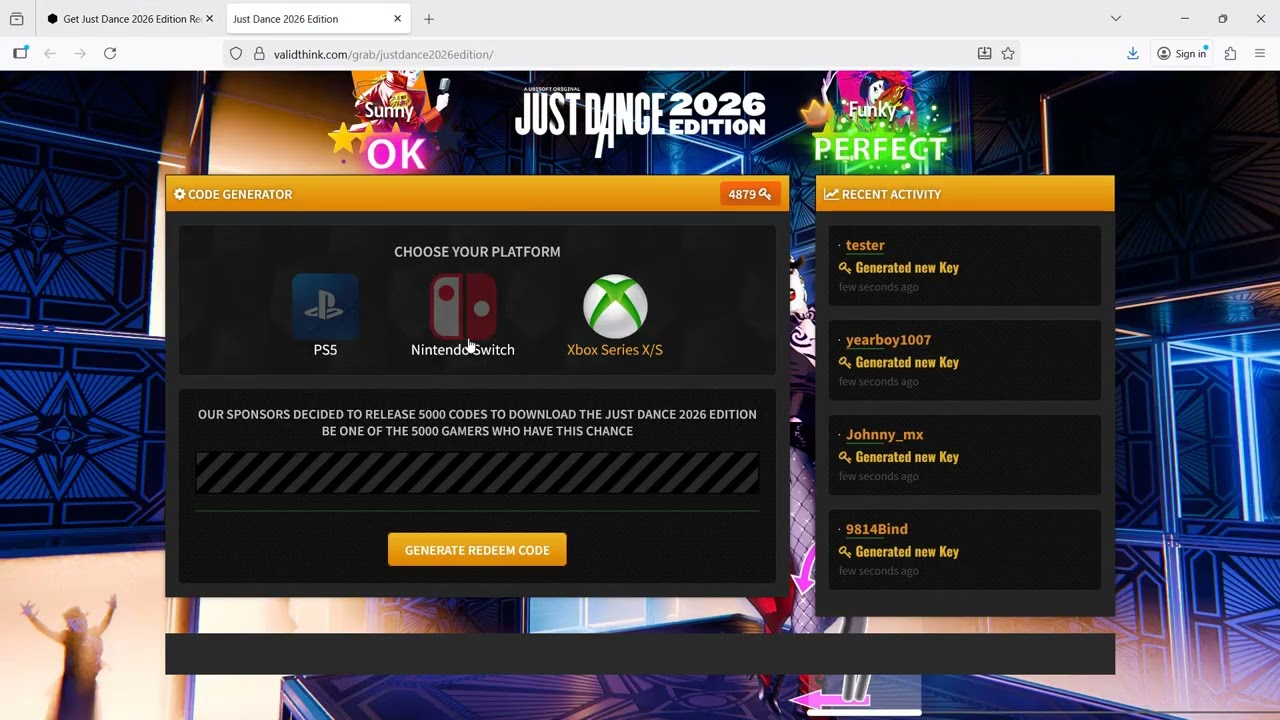Click the username 9814Bind
Image resolution: width=1280 pixels, height=720 pixels.
(x=877, y=529)
